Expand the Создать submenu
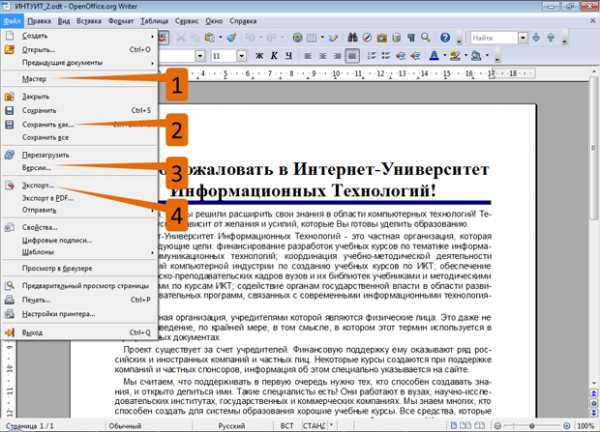Image resolution: width=600 pixels, height=432 pixels. (x=79, y=36)
